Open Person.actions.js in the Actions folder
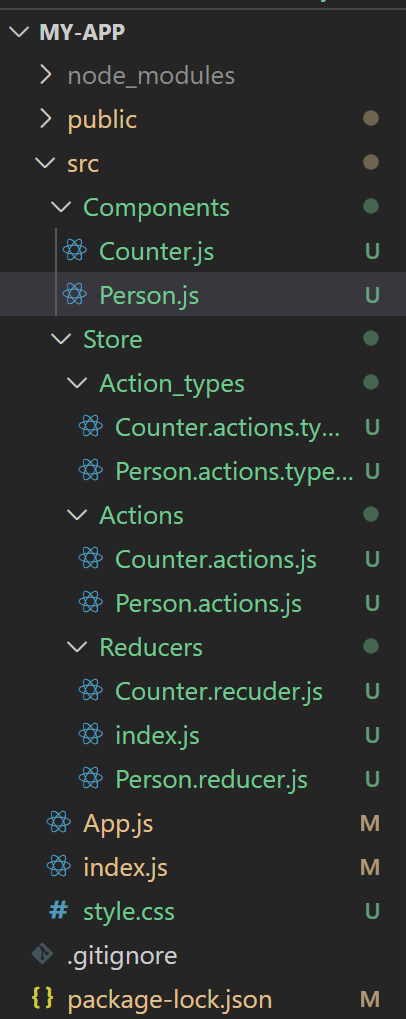This screenshot has width=406, height=1019. coord(209,603)
